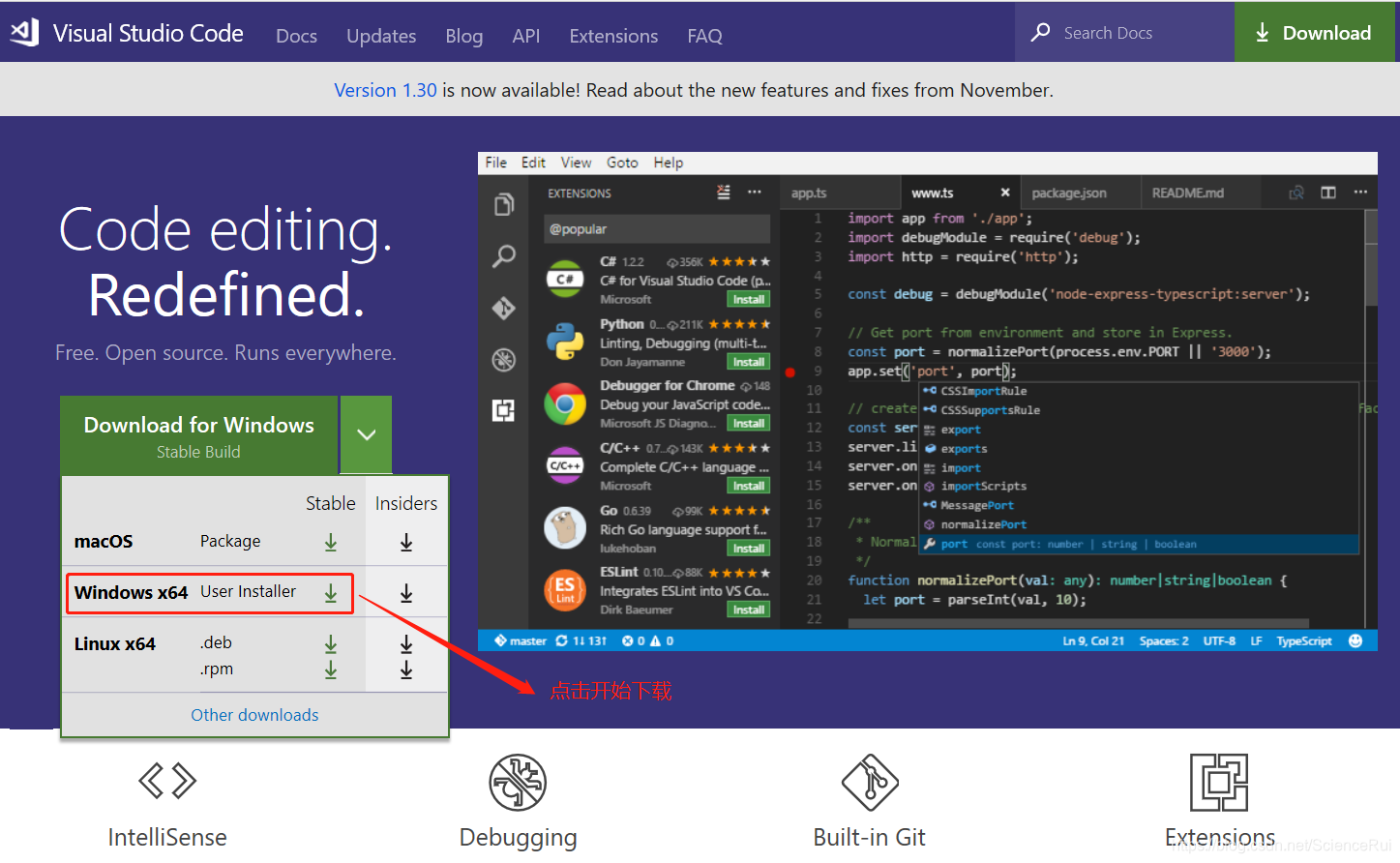Image resolution: width=1400 pixels, height=863 pixels.
Task: Click the search magnifier icon
Action: coord(1040,32)
